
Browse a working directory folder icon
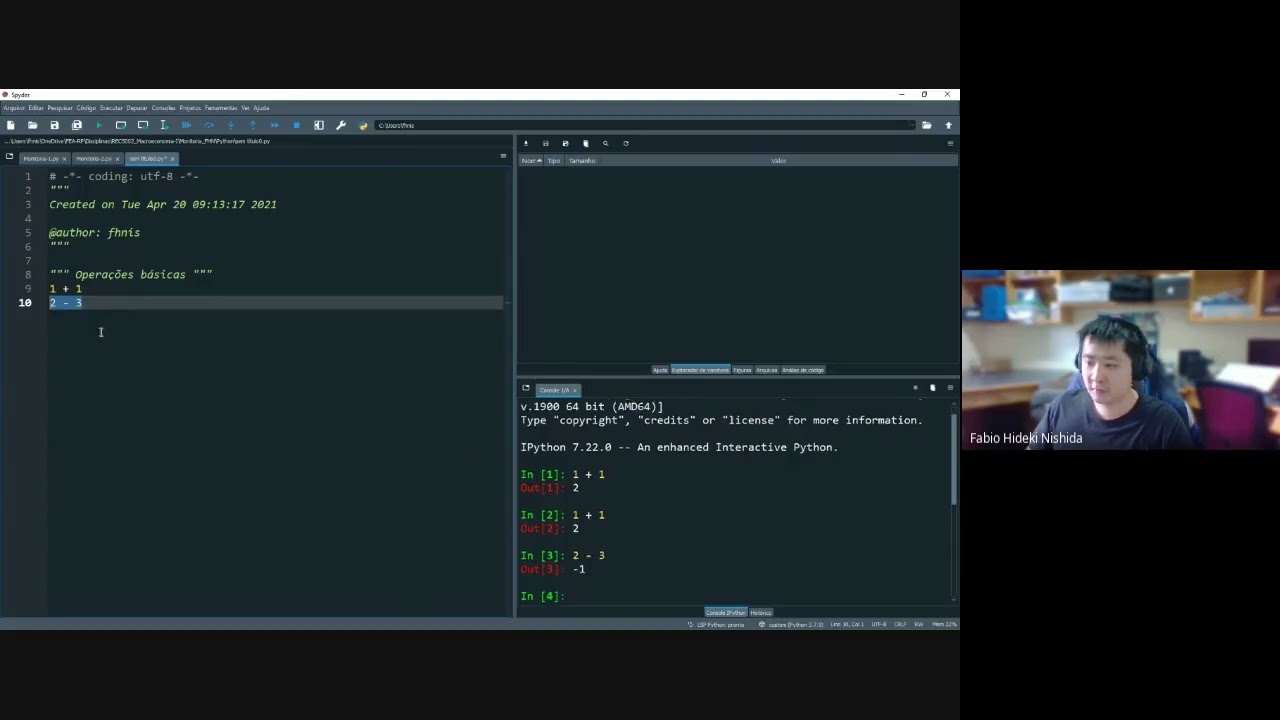point(927,125)
